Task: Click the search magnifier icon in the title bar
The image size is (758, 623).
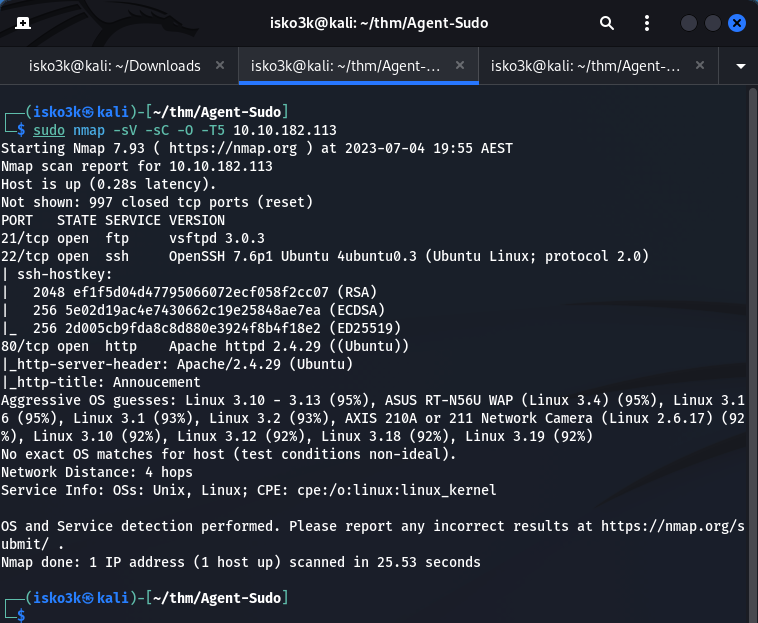Action: [607, 22]
